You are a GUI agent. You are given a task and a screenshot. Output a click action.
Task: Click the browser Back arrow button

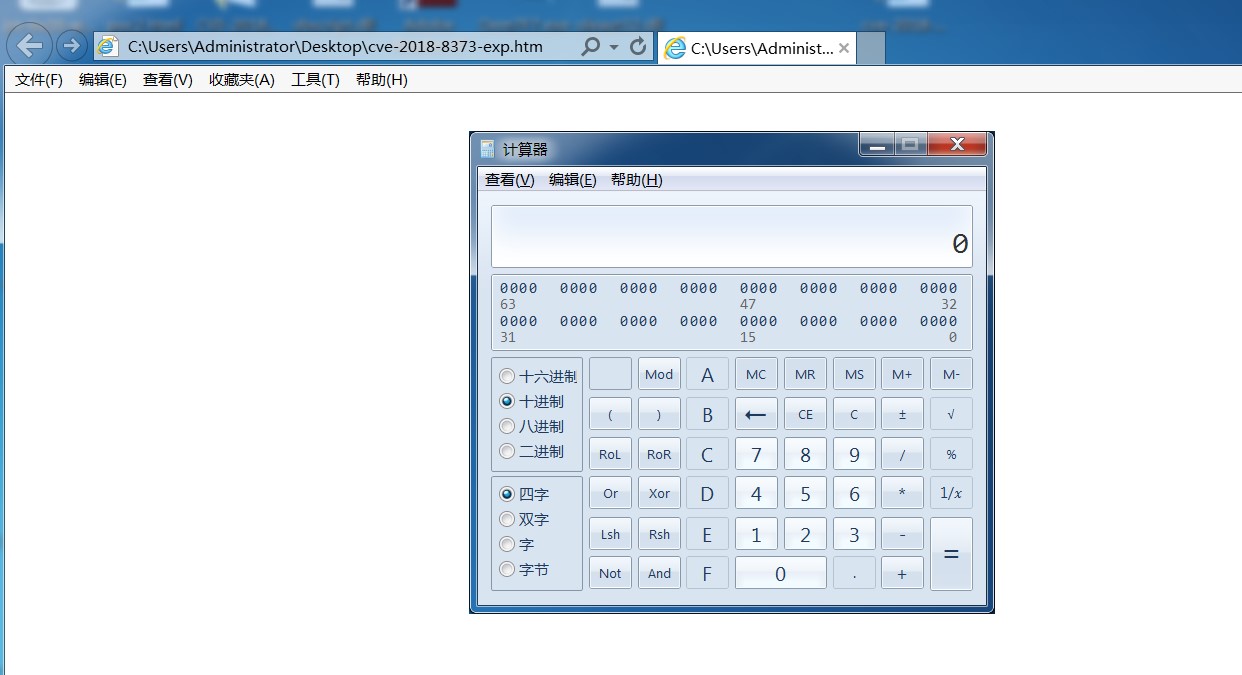coord(30,45)
